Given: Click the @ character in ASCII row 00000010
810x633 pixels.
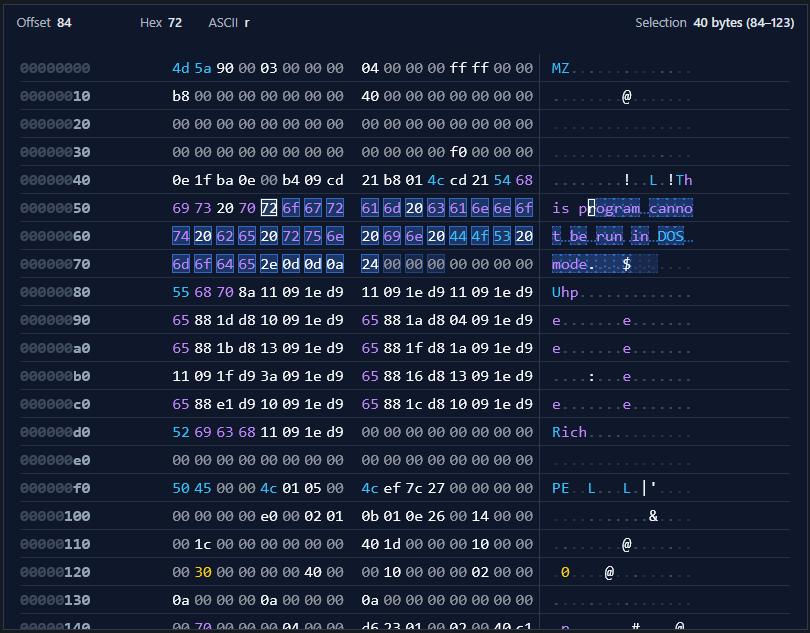Looking at the screenshot, I should click(627, 96).
